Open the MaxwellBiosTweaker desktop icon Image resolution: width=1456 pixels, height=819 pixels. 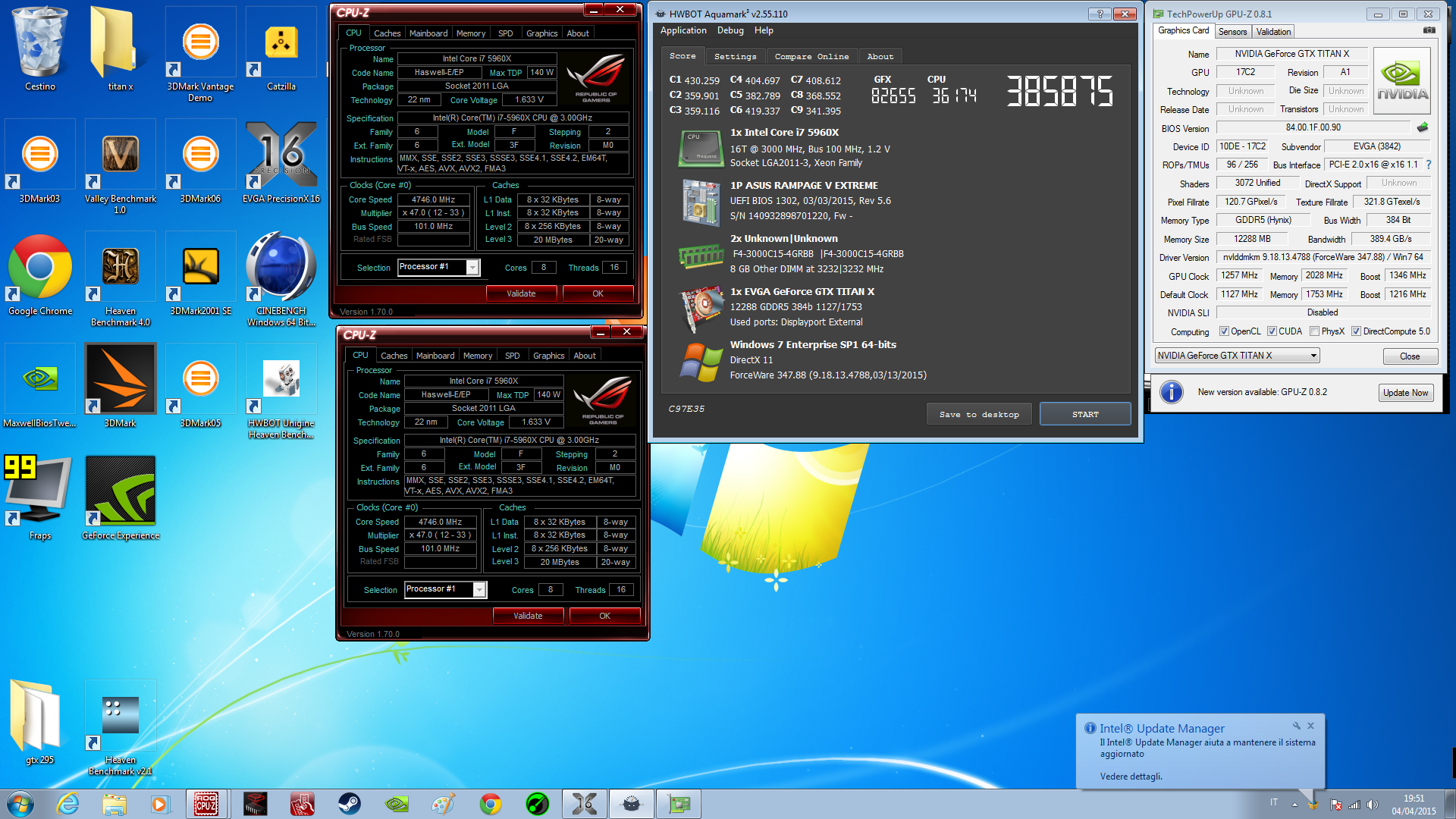[x=40, y=384]
